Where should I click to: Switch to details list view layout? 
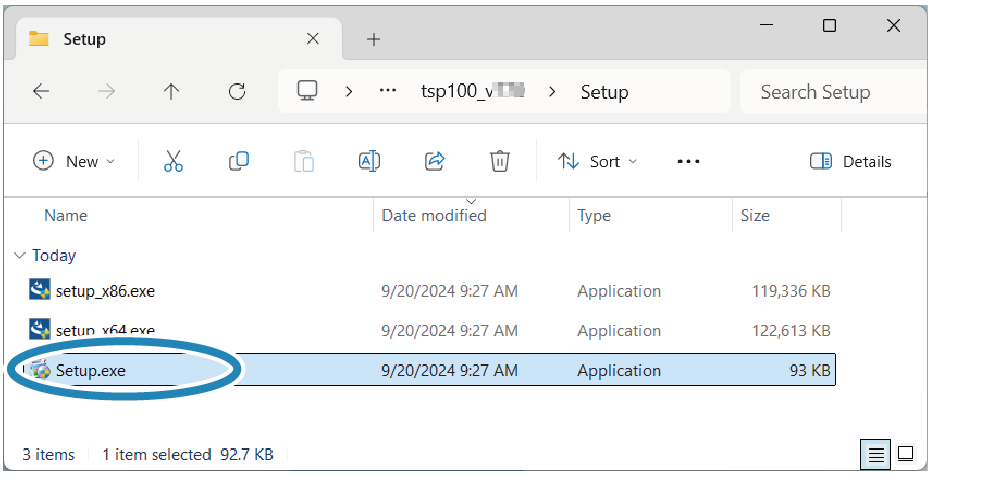[x=876, y=455]
